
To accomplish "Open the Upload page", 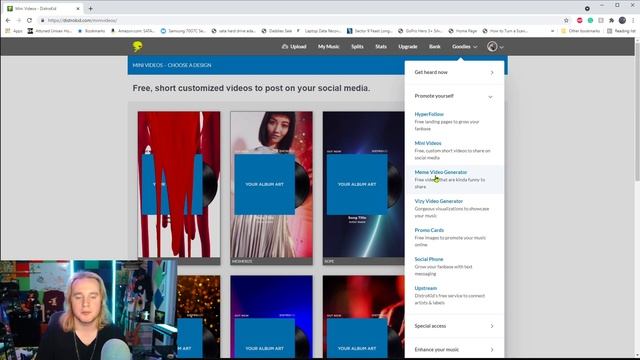I will 294,47.
